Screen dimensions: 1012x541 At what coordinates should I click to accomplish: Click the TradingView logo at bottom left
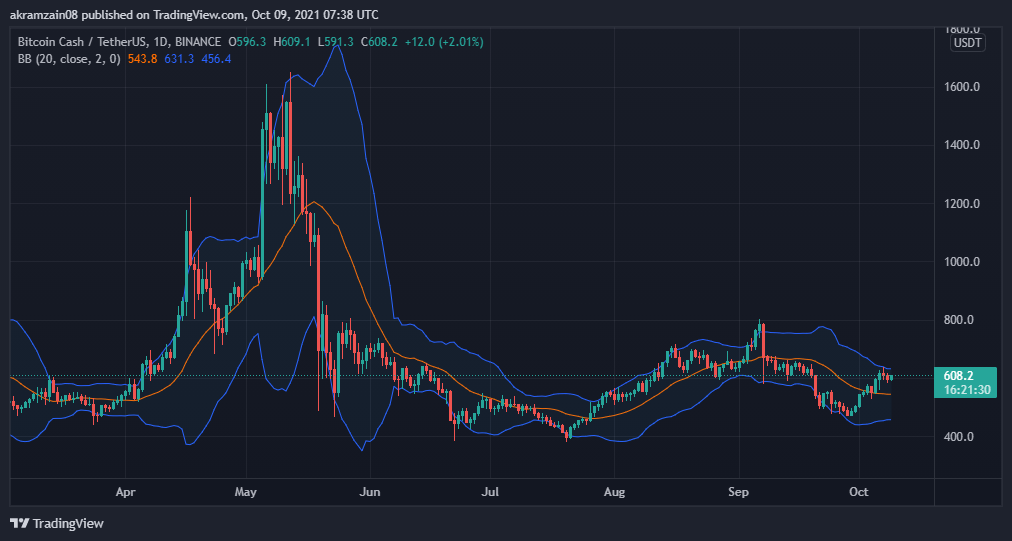tap(57, 524)
